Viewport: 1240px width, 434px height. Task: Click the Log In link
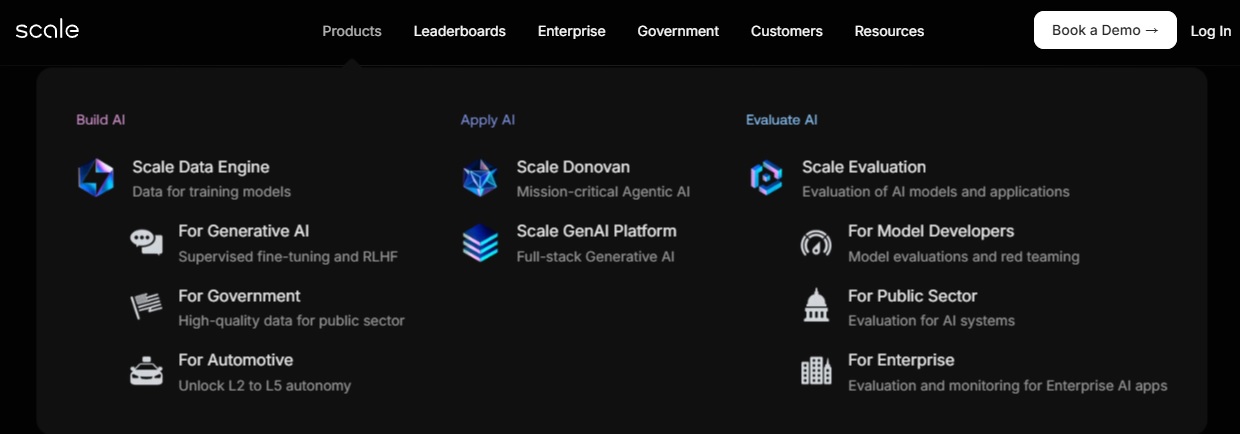pos(1211,31)
